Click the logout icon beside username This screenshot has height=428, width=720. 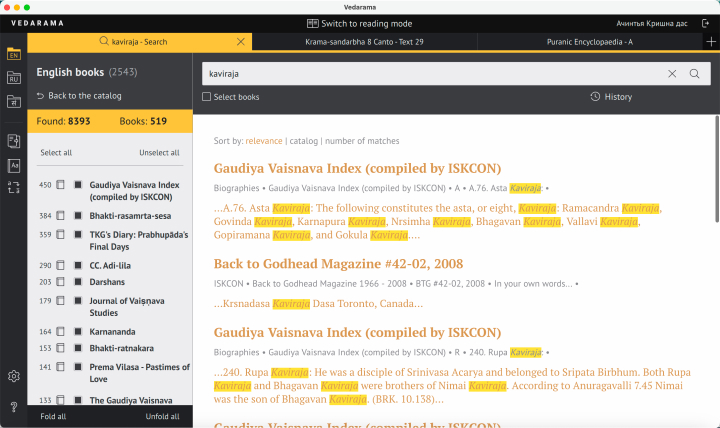(x=705, y=23)
